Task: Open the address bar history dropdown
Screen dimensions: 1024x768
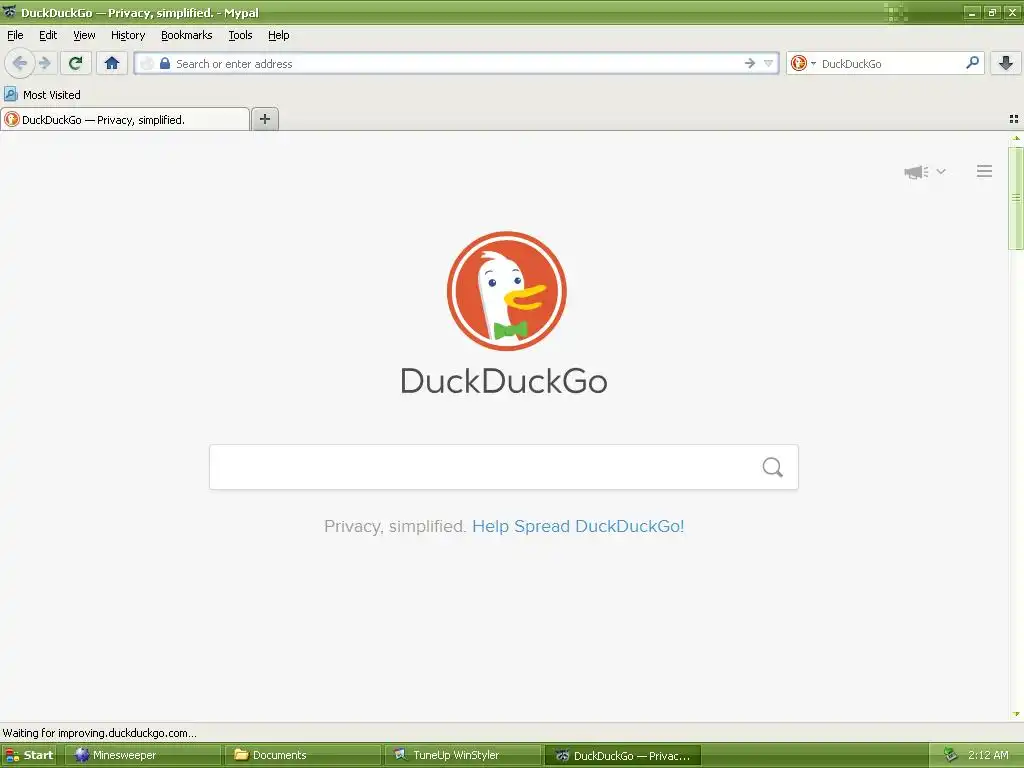Action: point(769,63)
